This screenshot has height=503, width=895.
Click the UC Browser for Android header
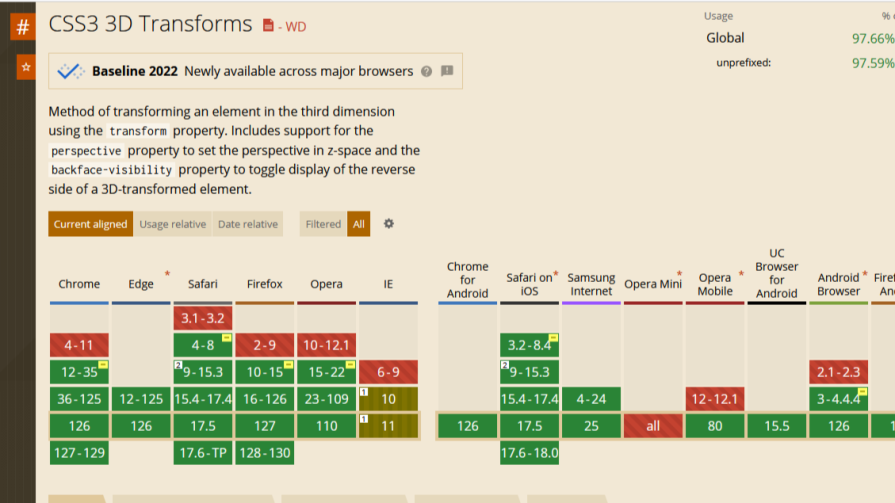click(x=777, y=273)
